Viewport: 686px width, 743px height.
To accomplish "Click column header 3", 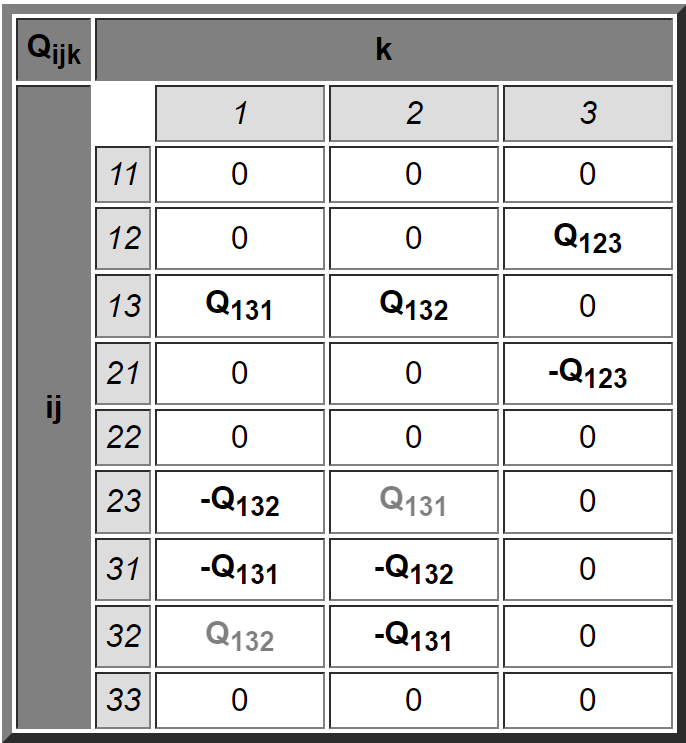I will [x=587, y=113].
